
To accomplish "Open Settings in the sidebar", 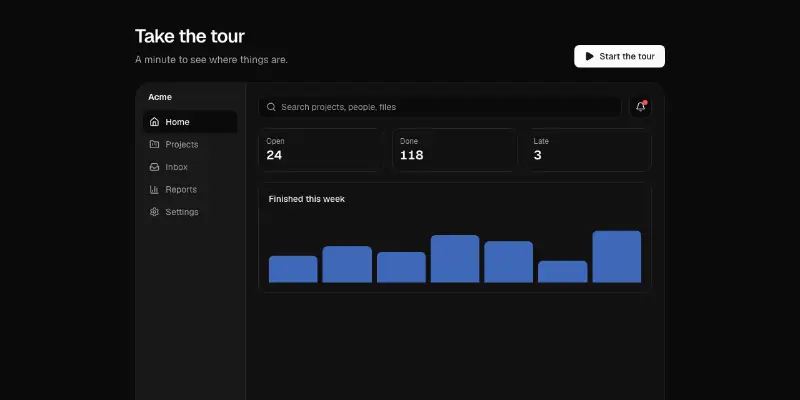I will tap(190, 212).
